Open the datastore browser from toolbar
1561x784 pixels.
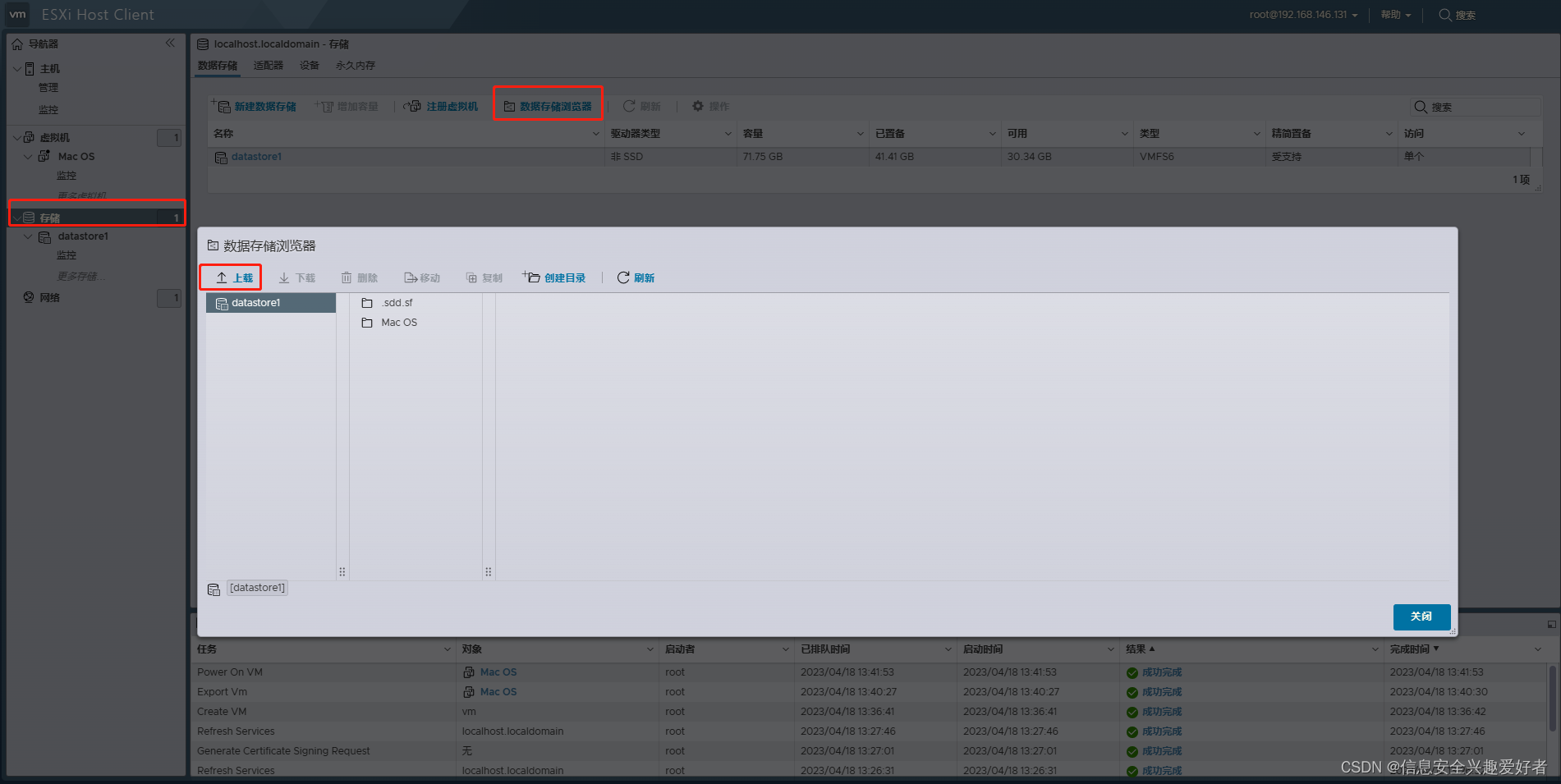point(548,106)
